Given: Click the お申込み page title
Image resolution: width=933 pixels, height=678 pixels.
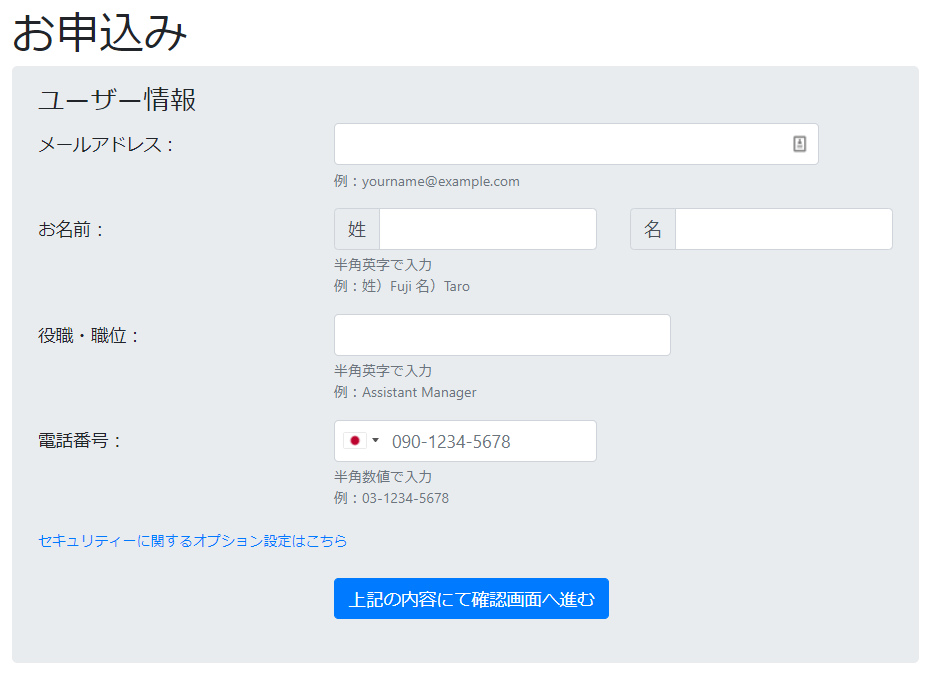Looking at the screenshot, I should click(x=100, y=32).
